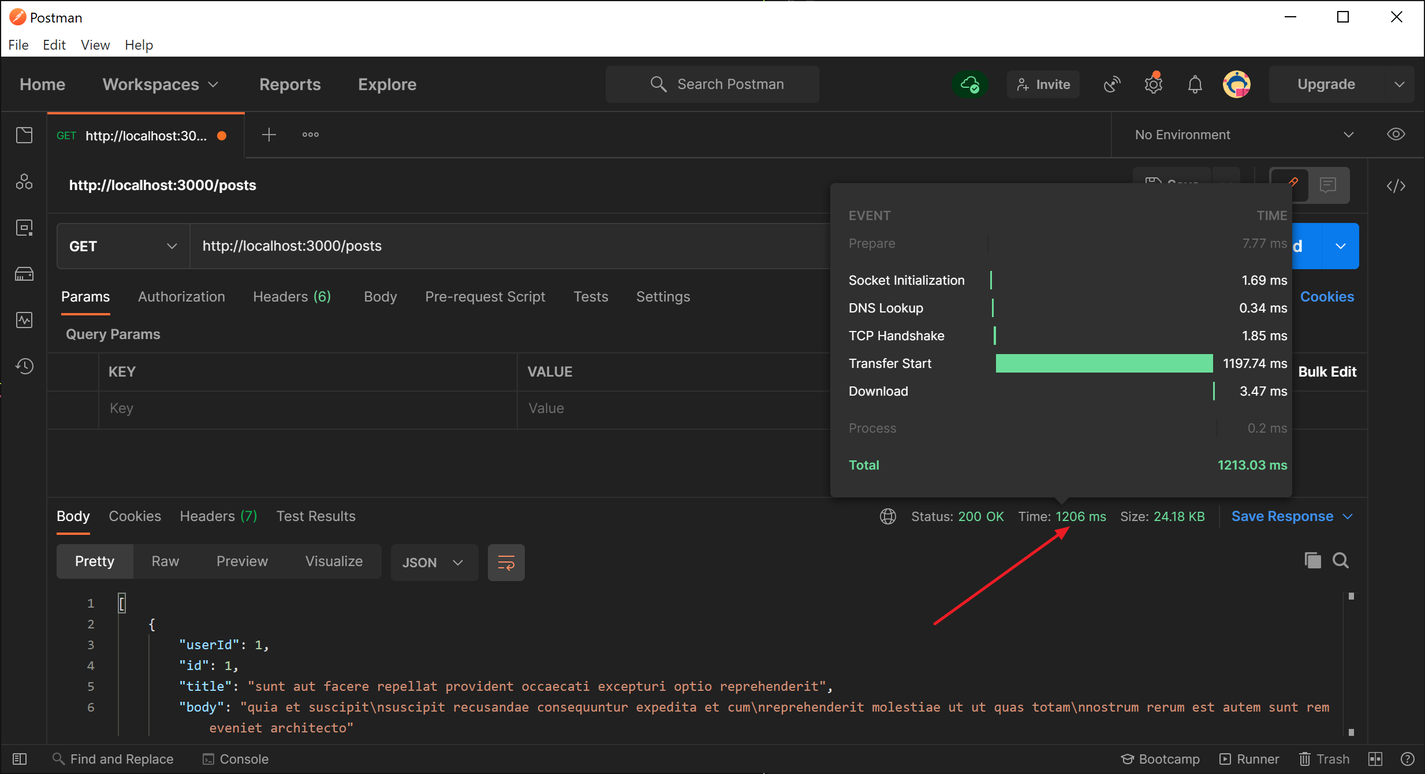This screenshot has width=1425, height=774.
Task: Open the APIs sidebar icon
Action: 24,182
